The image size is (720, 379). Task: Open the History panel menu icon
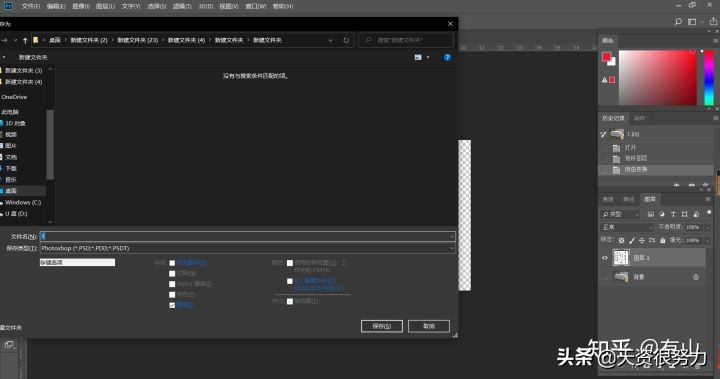pyautogui.click(x=715, y=118)
